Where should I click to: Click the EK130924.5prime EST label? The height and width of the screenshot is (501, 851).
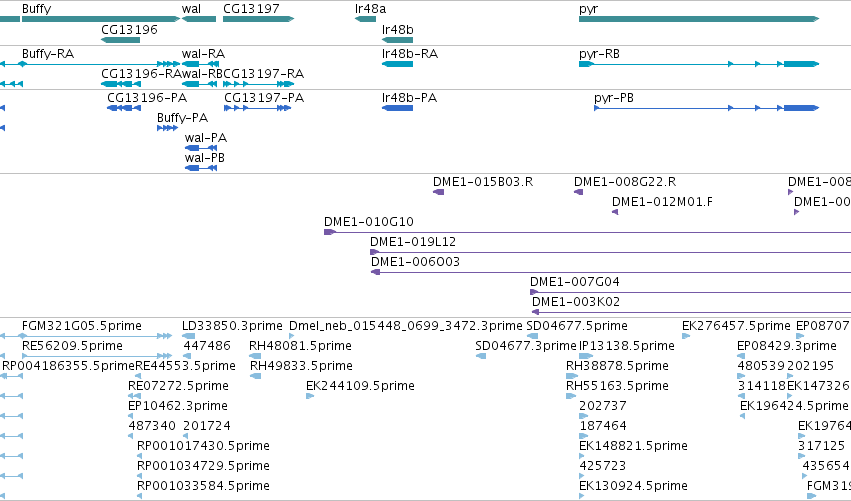point(633,486)
